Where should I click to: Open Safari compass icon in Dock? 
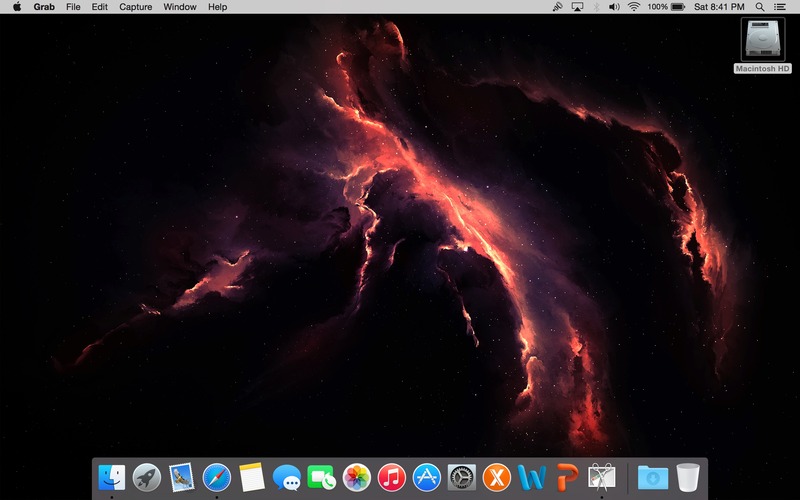217,478
